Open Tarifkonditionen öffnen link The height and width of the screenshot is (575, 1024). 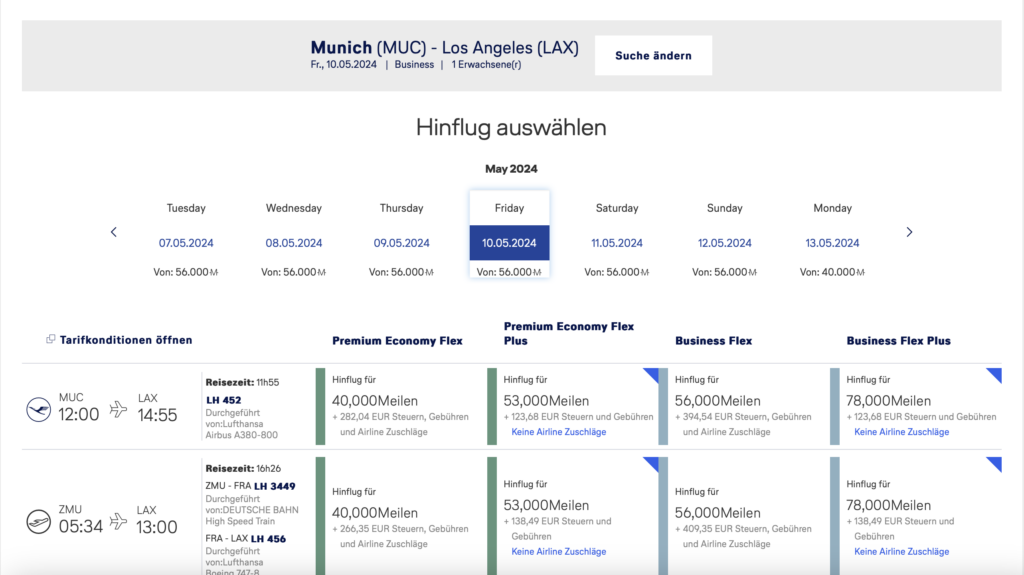coord(126,340)
